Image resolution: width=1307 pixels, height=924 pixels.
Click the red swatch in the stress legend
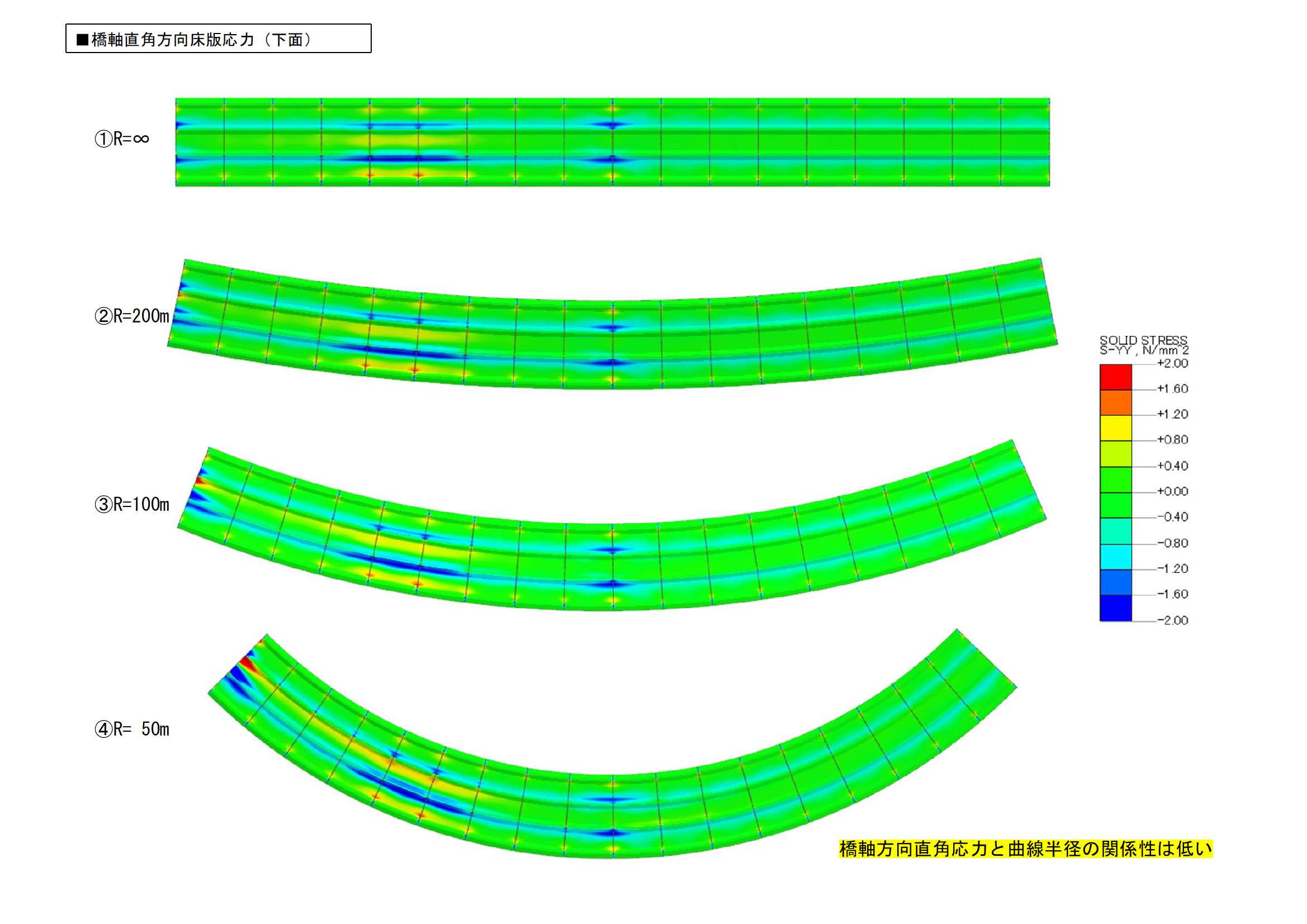click(1115, 376)
